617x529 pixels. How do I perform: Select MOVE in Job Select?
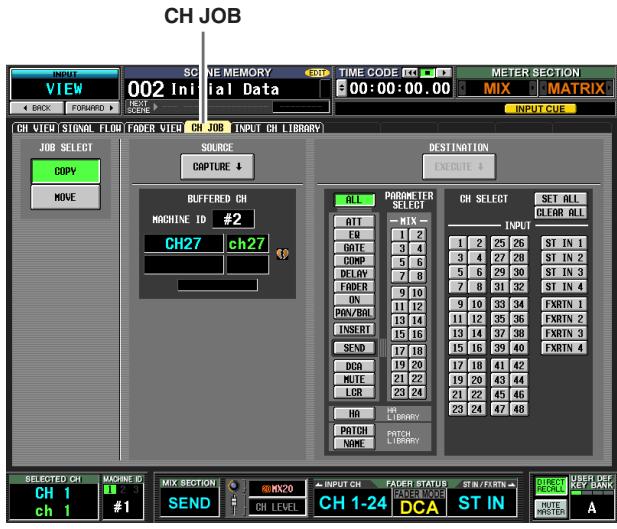point(65,197)
